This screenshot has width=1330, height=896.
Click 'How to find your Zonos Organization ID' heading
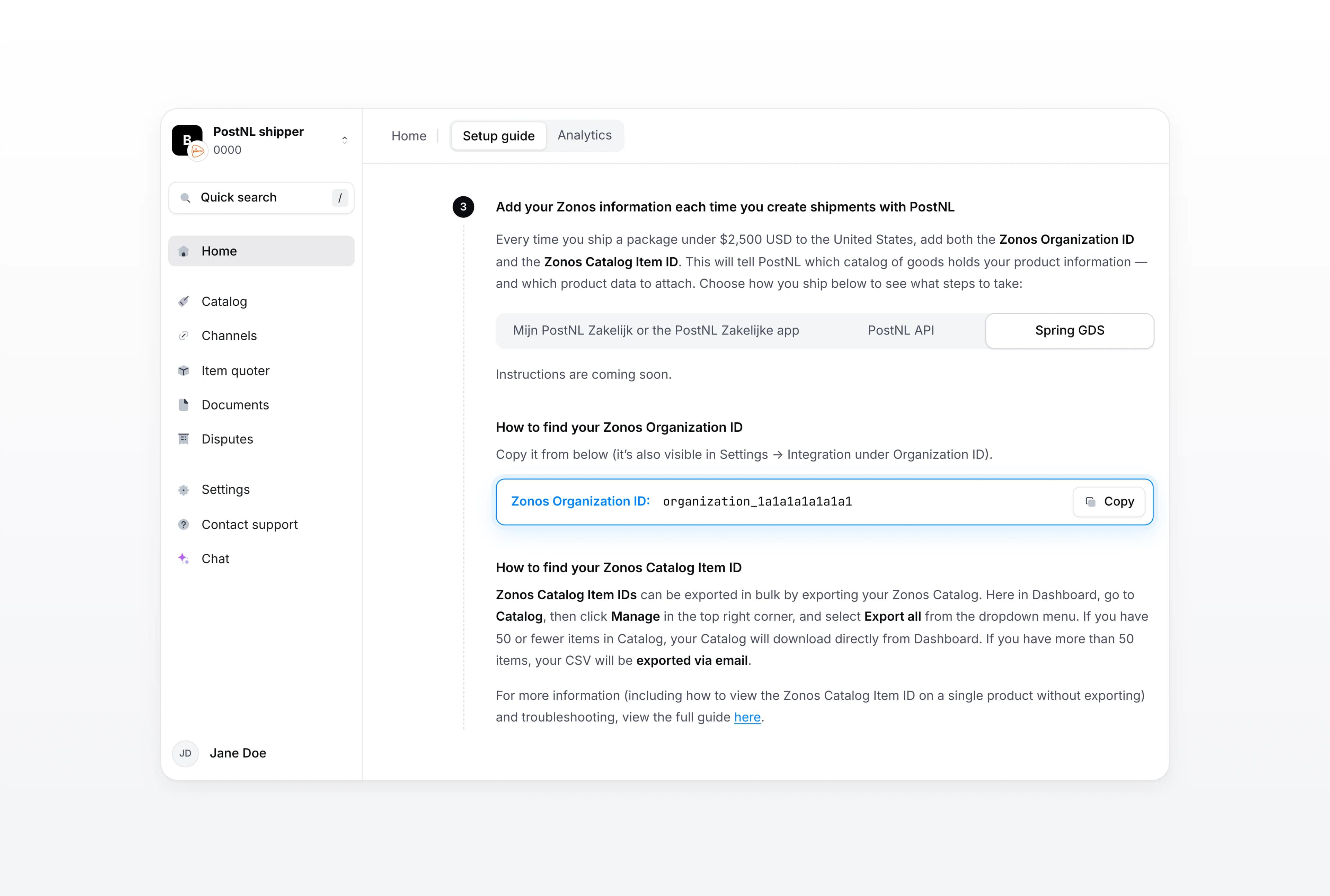[619, 428]
